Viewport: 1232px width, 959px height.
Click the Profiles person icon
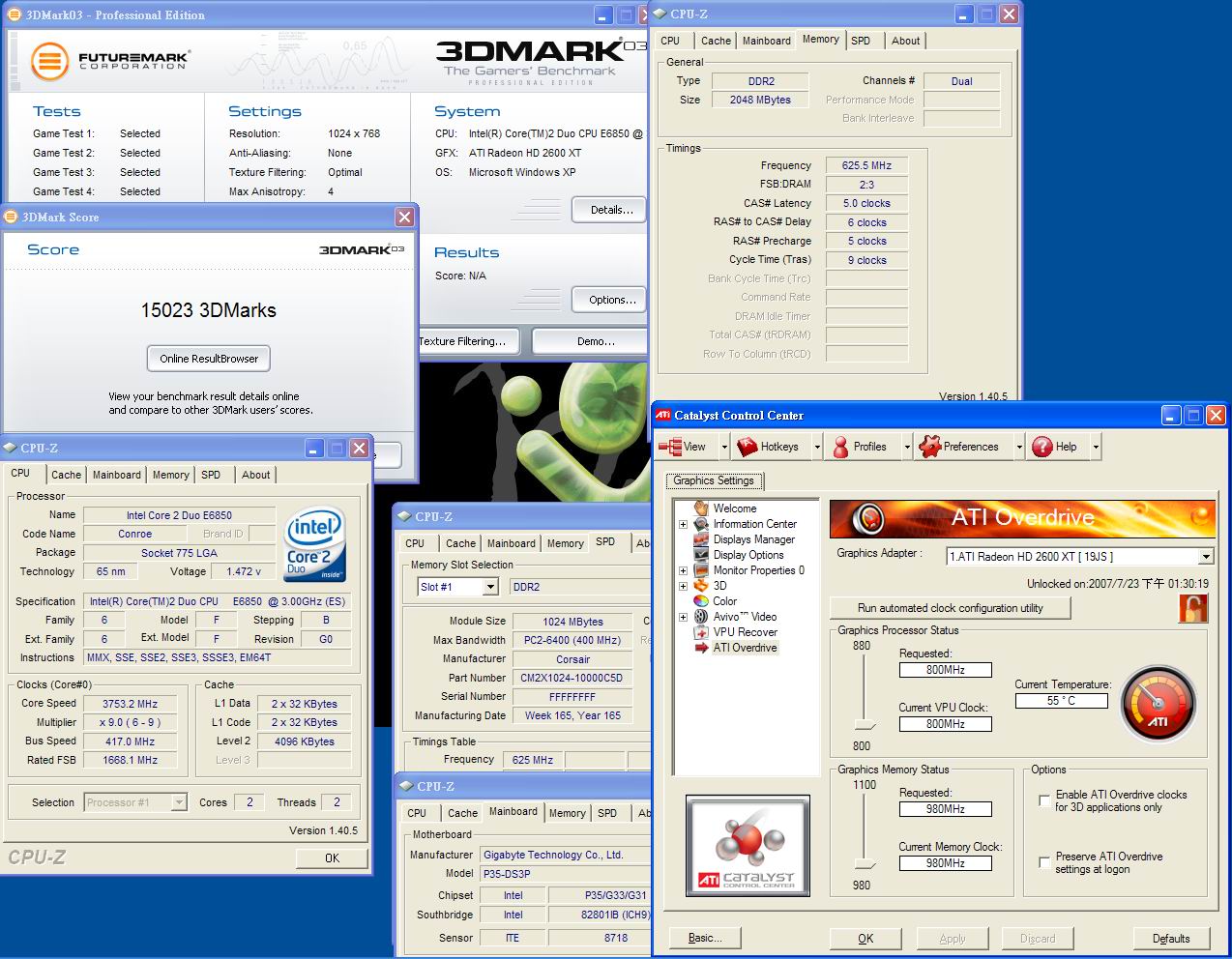click(840, 447)
